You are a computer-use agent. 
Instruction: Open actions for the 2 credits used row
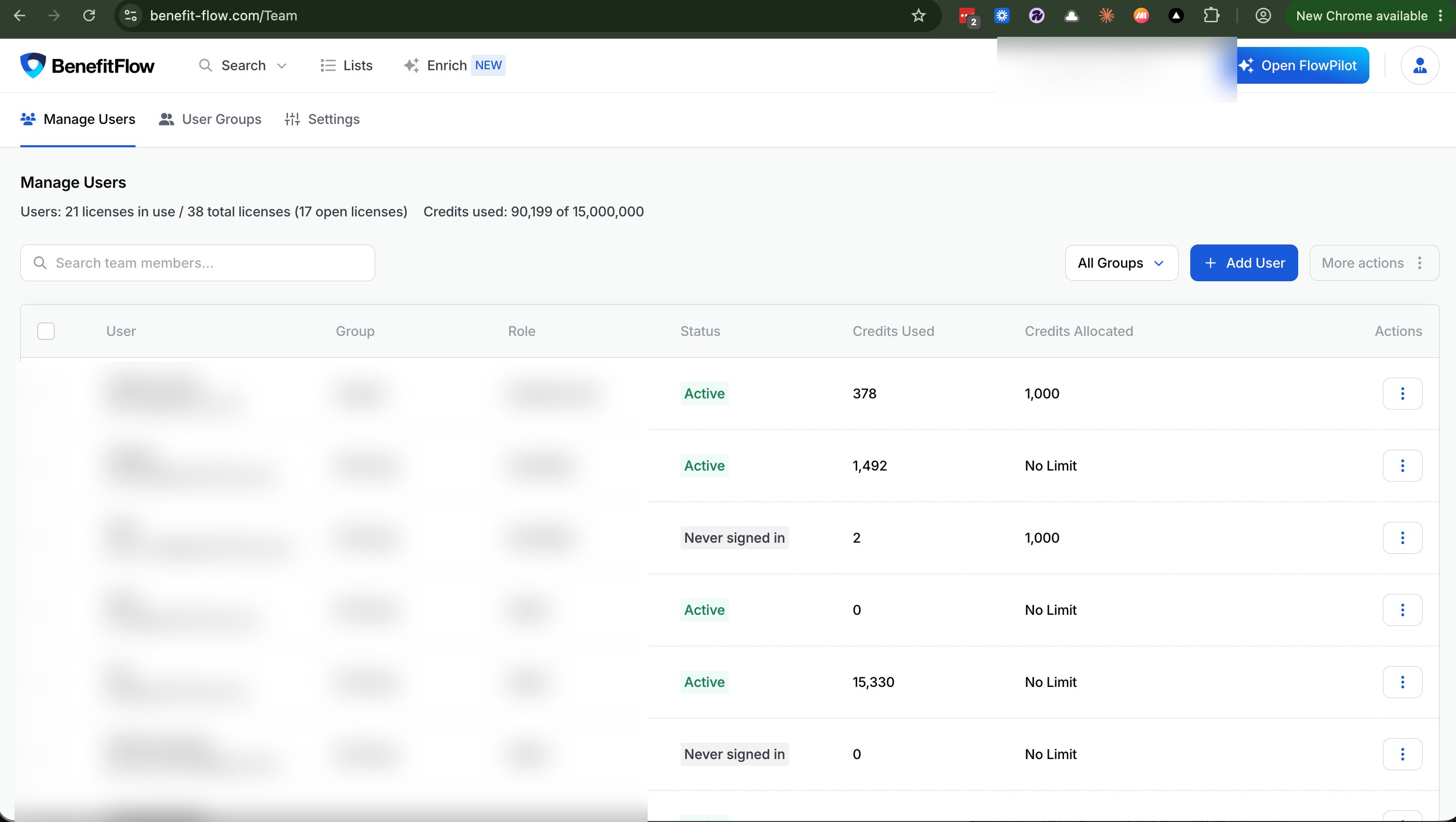pyautogui.click(x=1402, y=538)
